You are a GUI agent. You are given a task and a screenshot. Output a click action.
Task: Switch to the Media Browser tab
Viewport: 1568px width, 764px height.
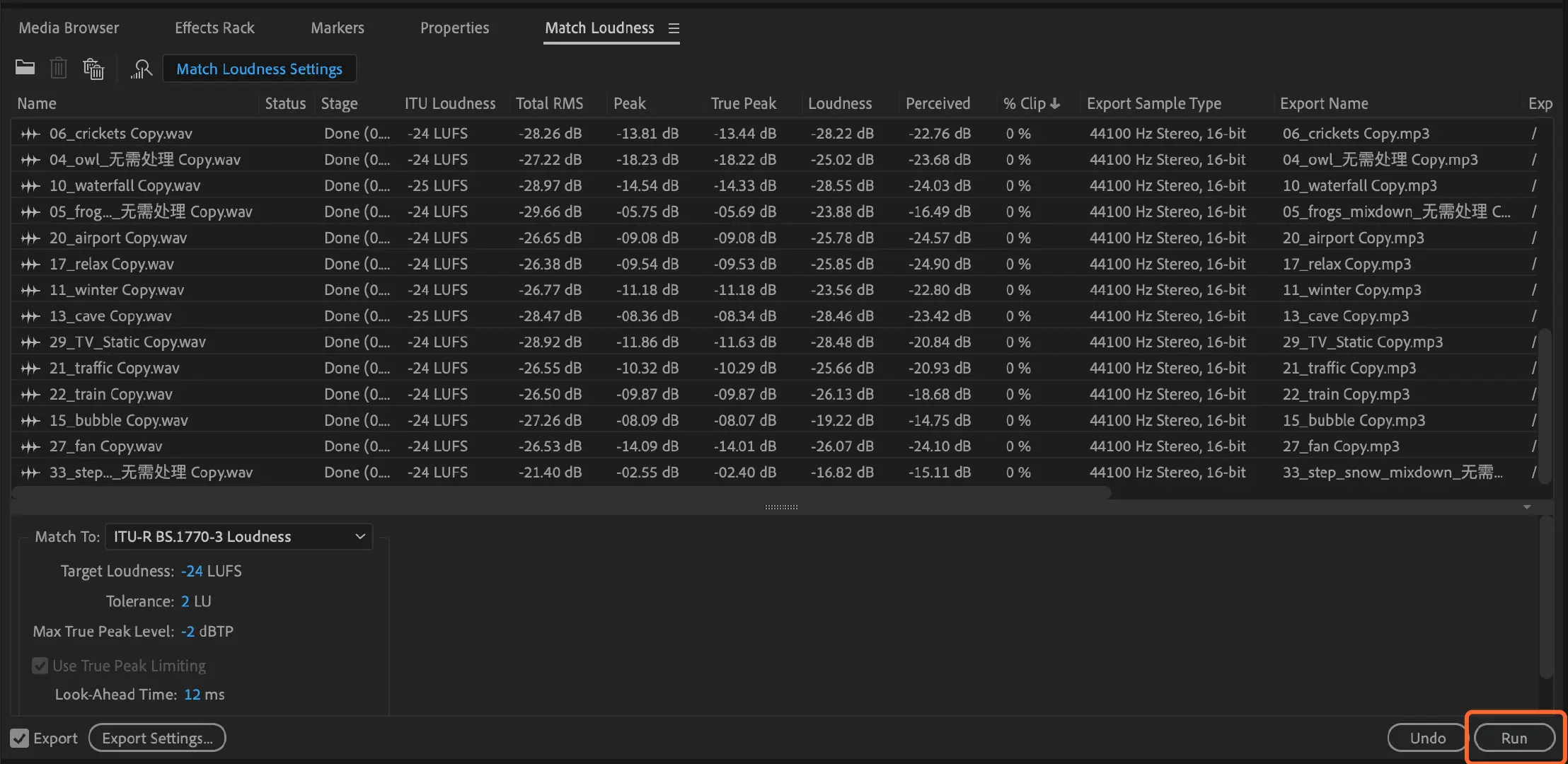[69, 28]
